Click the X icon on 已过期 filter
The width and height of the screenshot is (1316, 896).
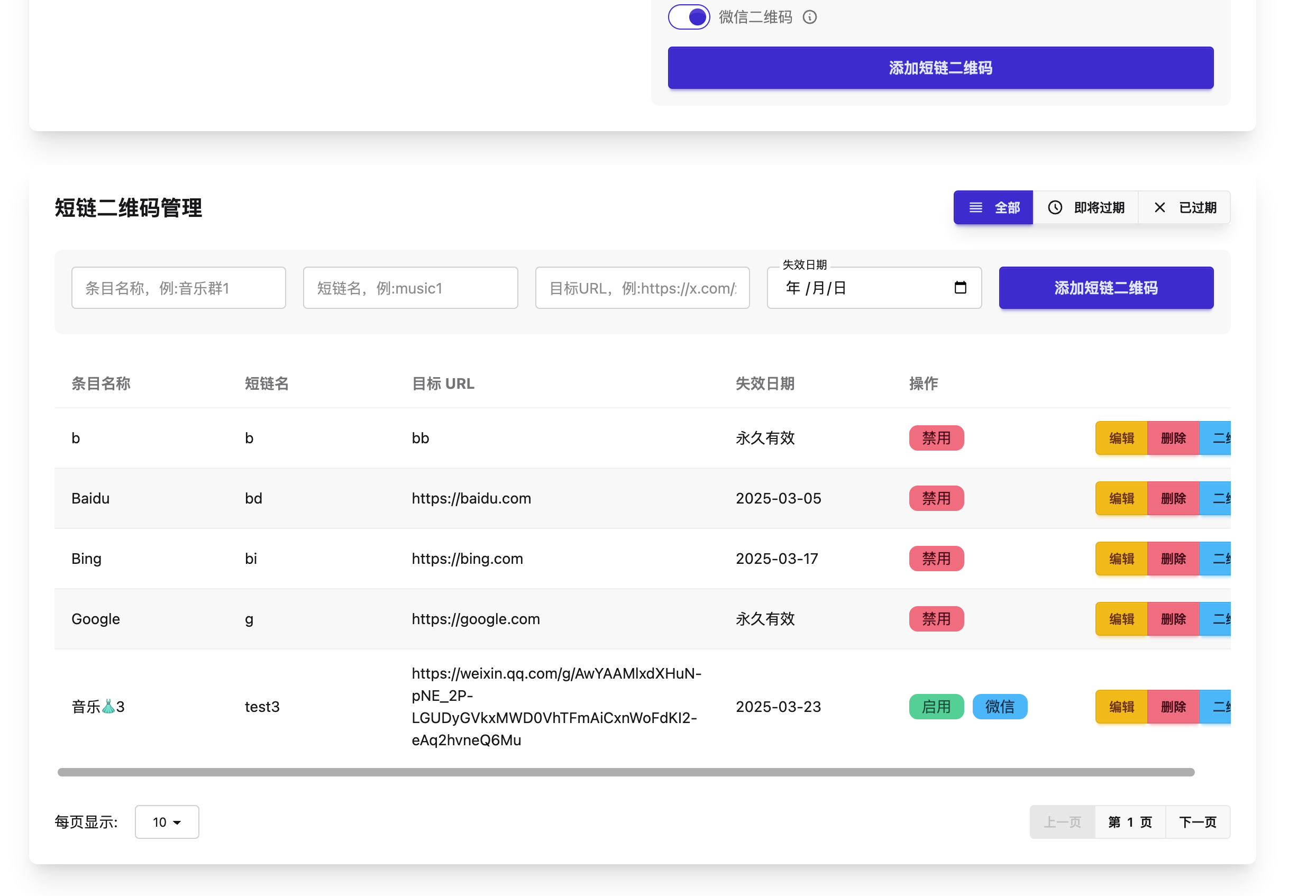pyautogui.click(x=1160, y=207)
